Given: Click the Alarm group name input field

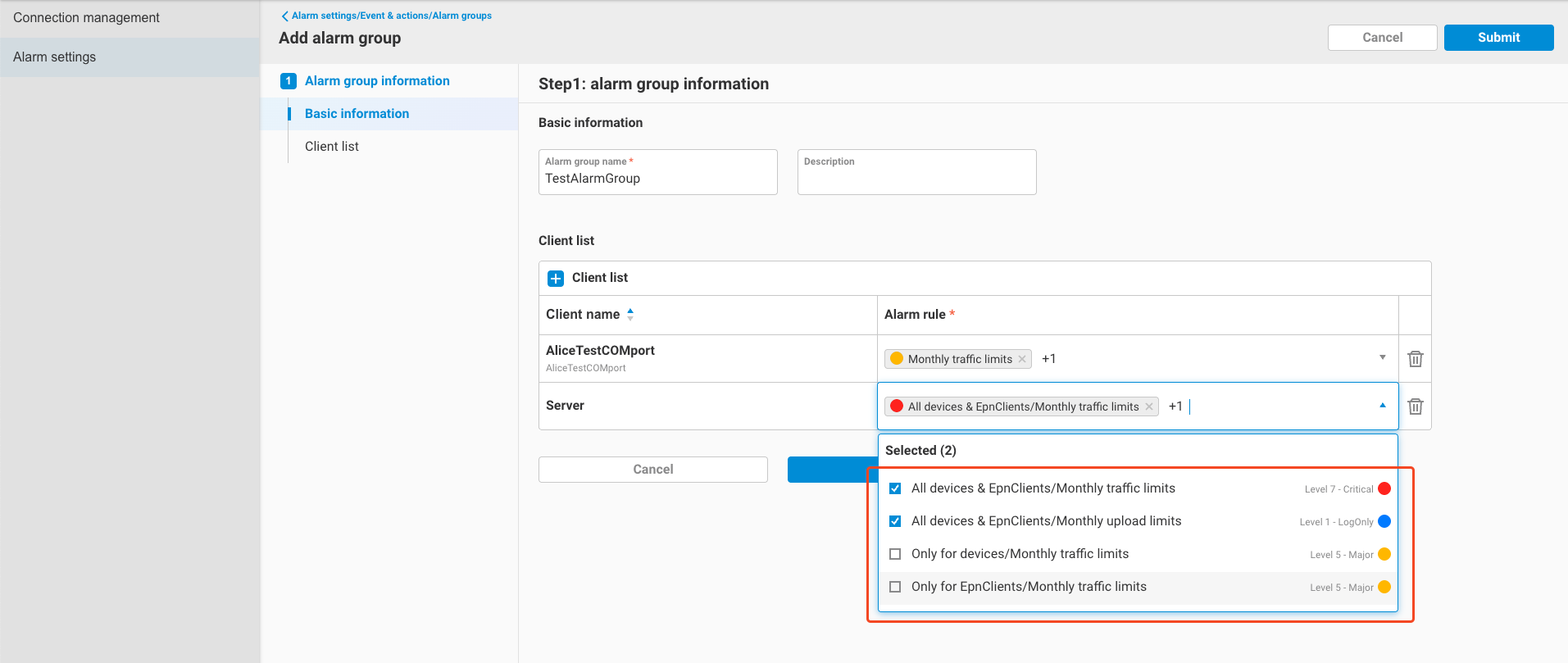Looking at the screenshot, I should [x=657, y=172].
